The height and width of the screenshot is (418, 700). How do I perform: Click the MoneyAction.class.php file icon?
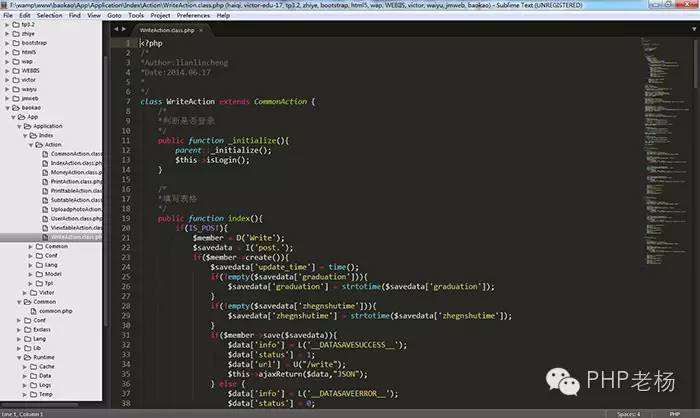[45, 172]
